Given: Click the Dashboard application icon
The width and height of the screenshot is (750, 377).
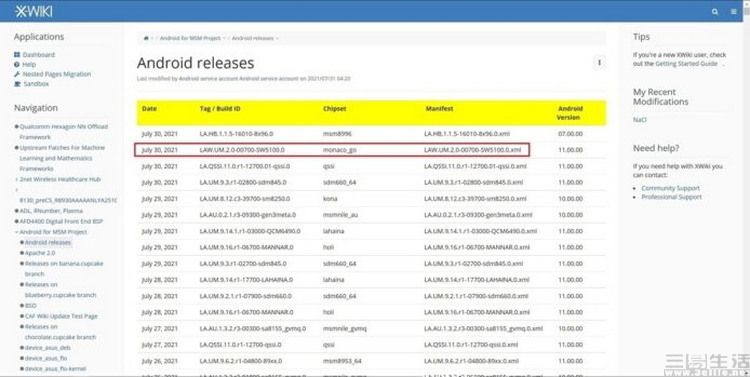Looking at the screenshot, I should (x=17, y=55).
